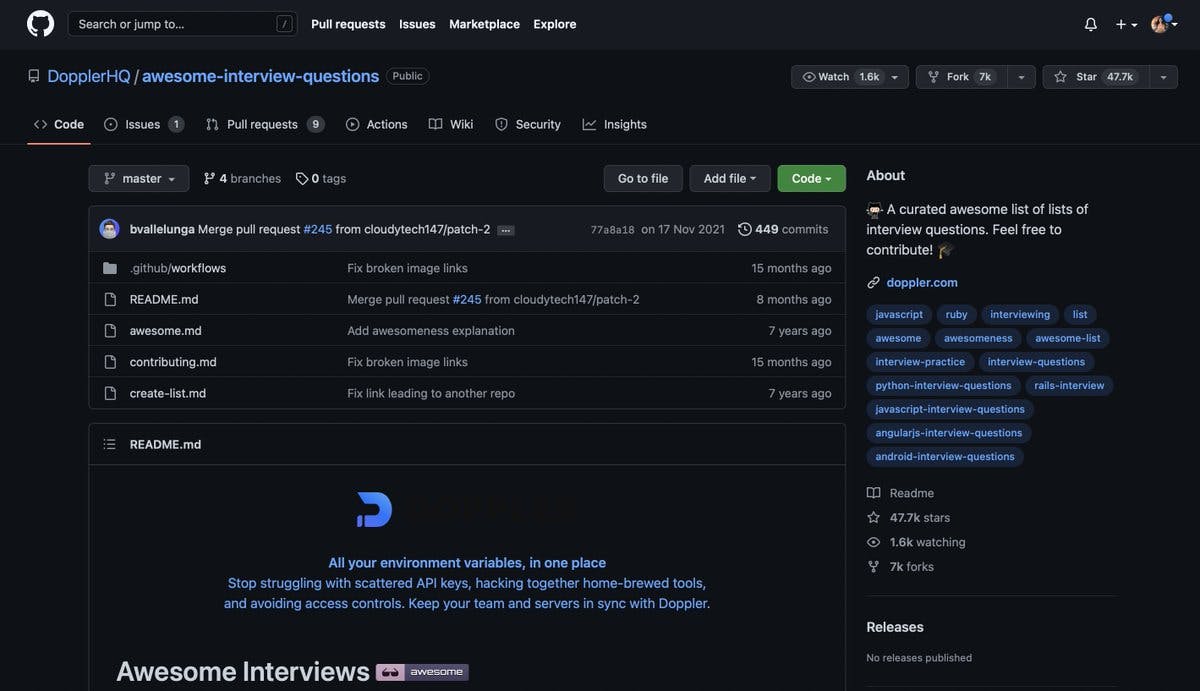
Task: Click the GitHub Octocat logo
Action: pos(41,24)
